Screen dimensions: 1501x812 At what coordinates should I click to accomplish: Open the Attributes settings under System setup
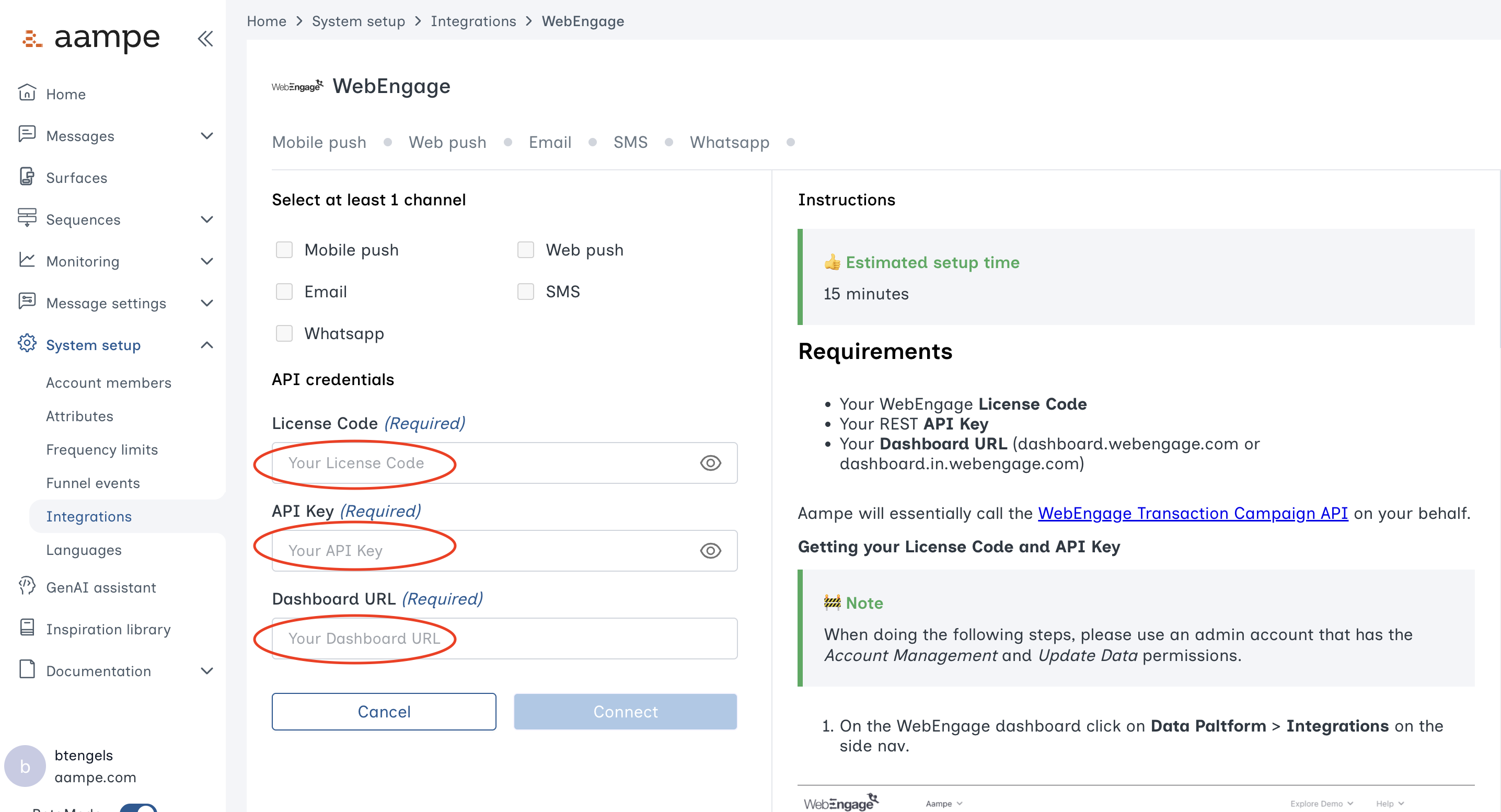pos(80,416)
